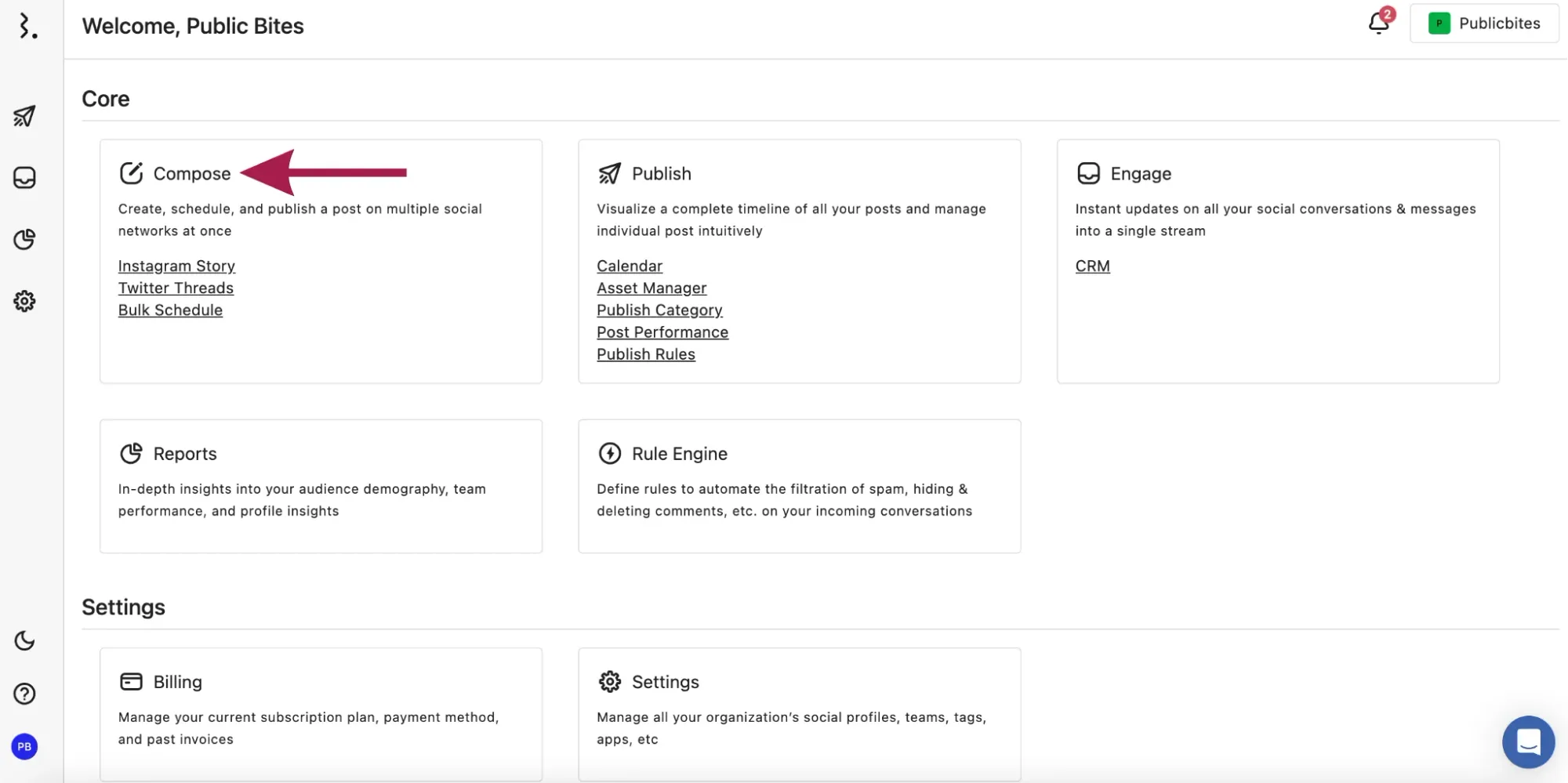Open the live chat support bubble
The width and height of the screenshot is (1568, 783).
1528,741
